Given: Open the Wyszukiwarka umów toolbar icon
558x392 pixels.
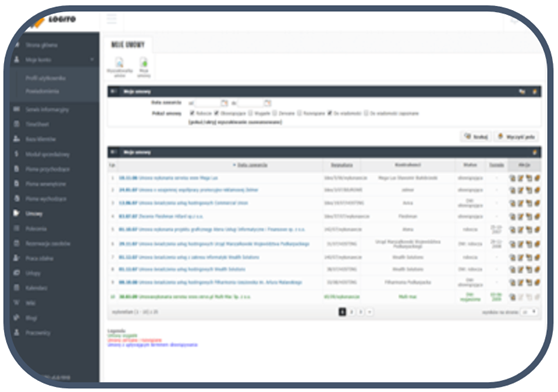Looking at the screenshot, I should coord(120,63).
